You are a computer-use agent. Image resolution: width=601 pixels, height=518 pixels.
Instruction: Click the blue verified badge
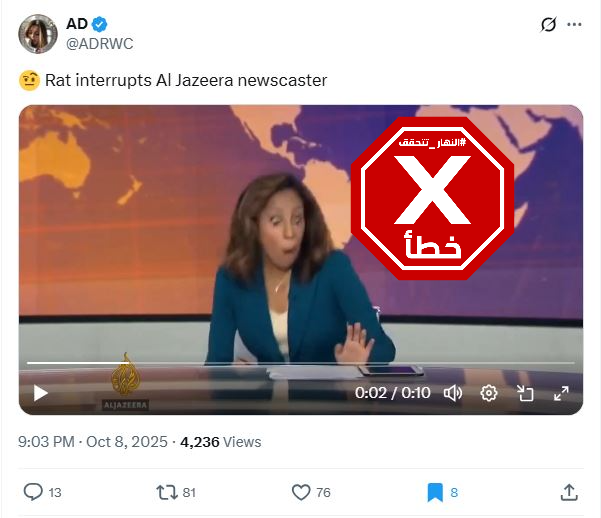coord(100,24)
